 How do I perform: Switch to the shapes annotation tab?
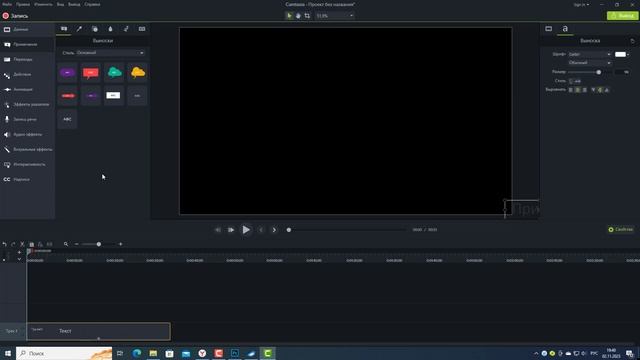click(95, 29)
